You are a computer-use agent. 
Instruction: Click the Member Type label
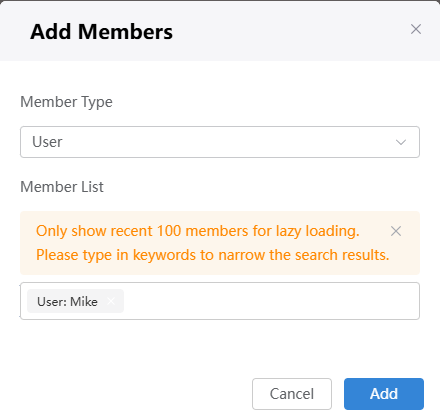tap(66, 102)
